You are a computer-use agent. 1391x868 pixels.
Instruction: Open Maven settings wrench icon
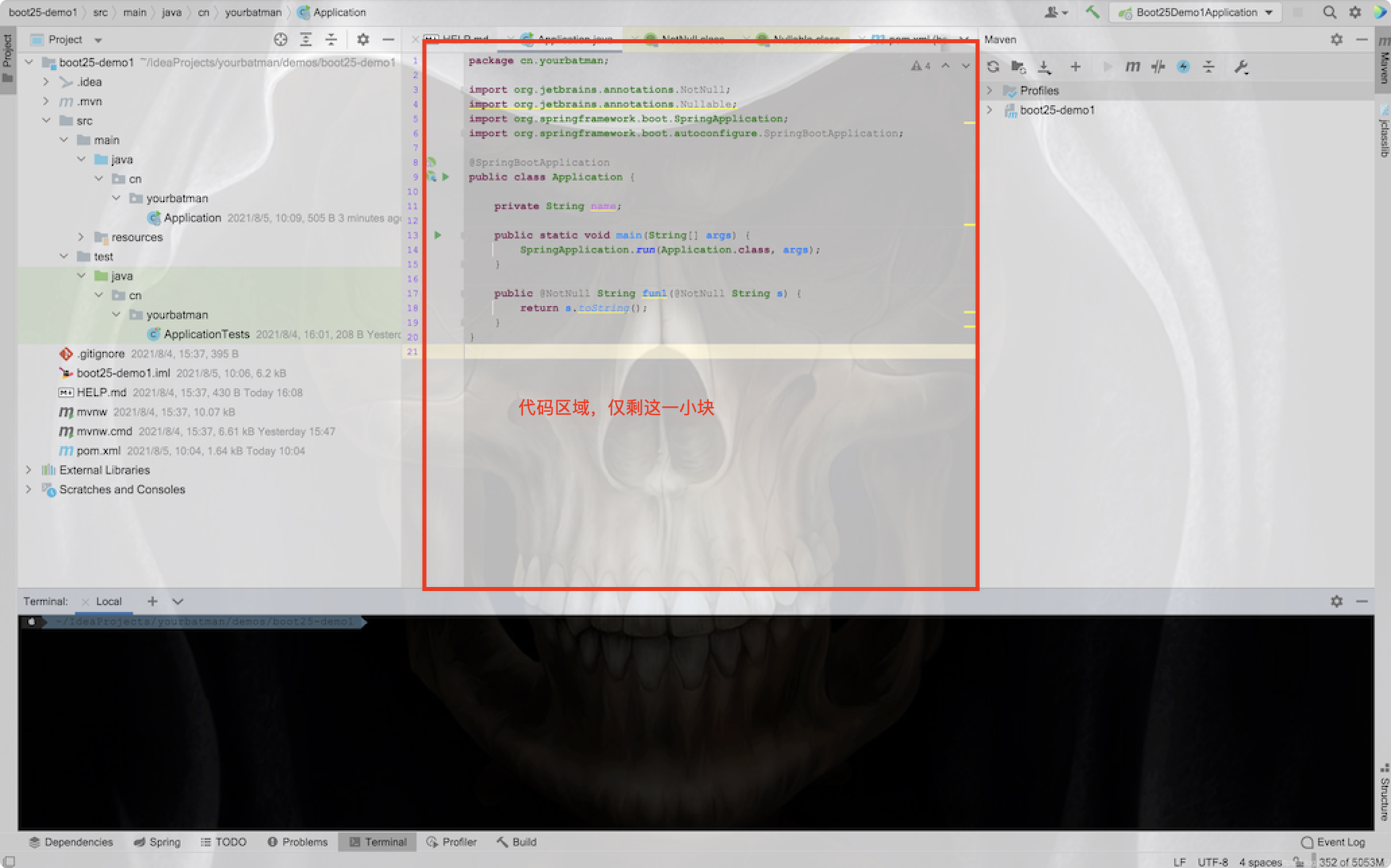pyautogui.click(x=1241, y=67)
